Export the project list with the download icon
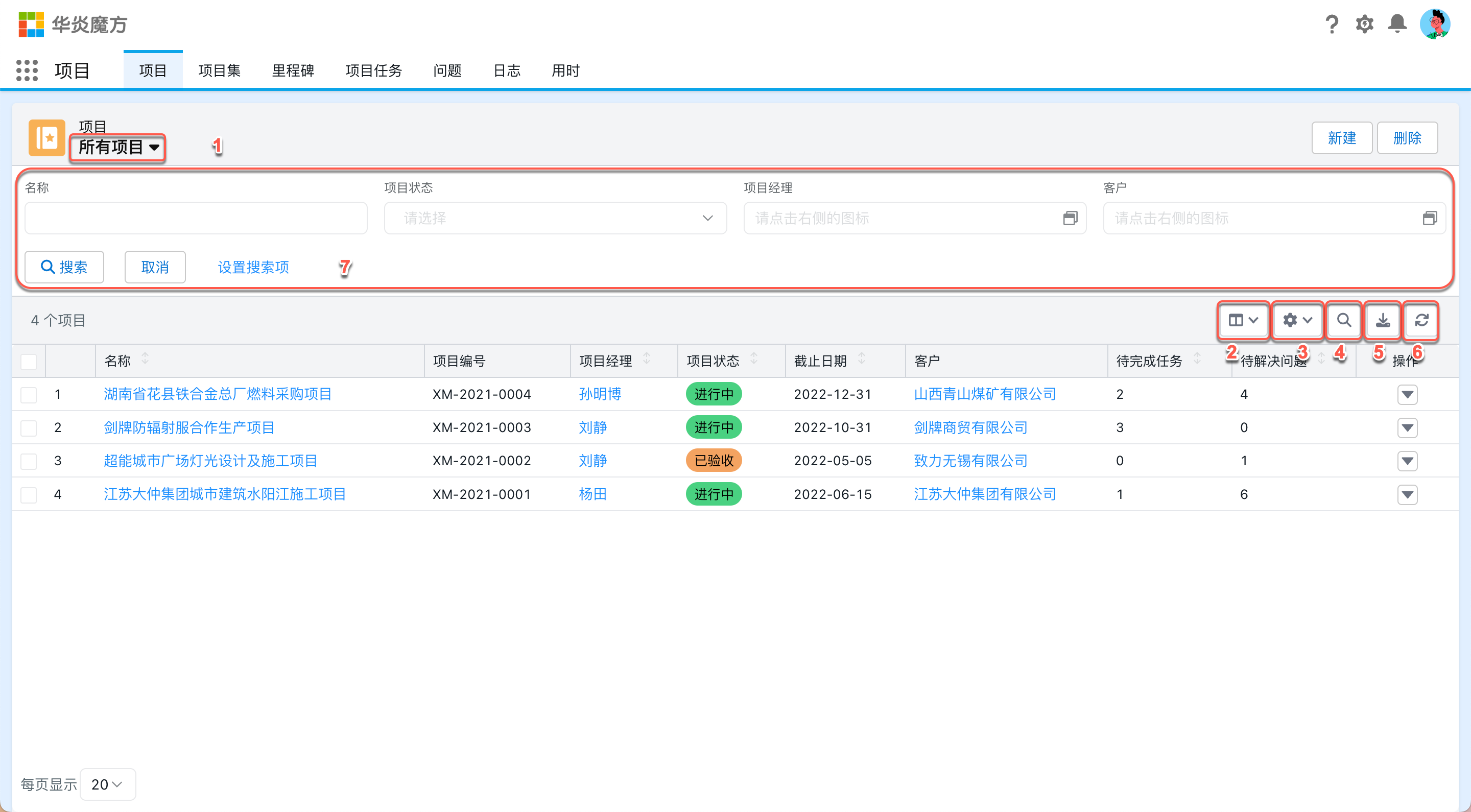Image resolution: width=1471 pixels, height=812 pixels. [1383, 320]
